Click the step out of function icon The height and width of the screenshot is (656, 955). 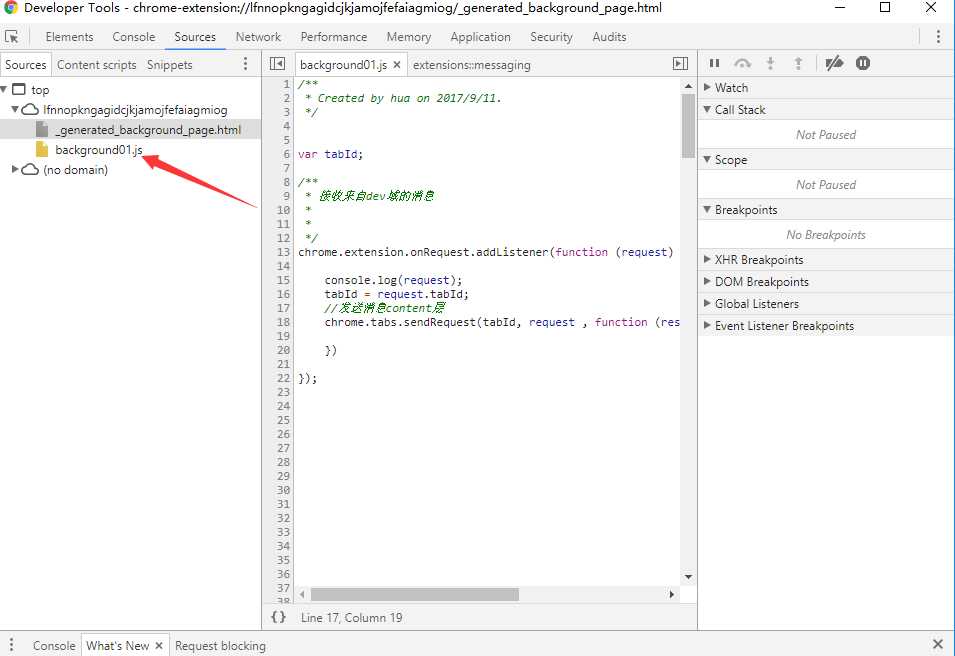(x=798, y=63)
